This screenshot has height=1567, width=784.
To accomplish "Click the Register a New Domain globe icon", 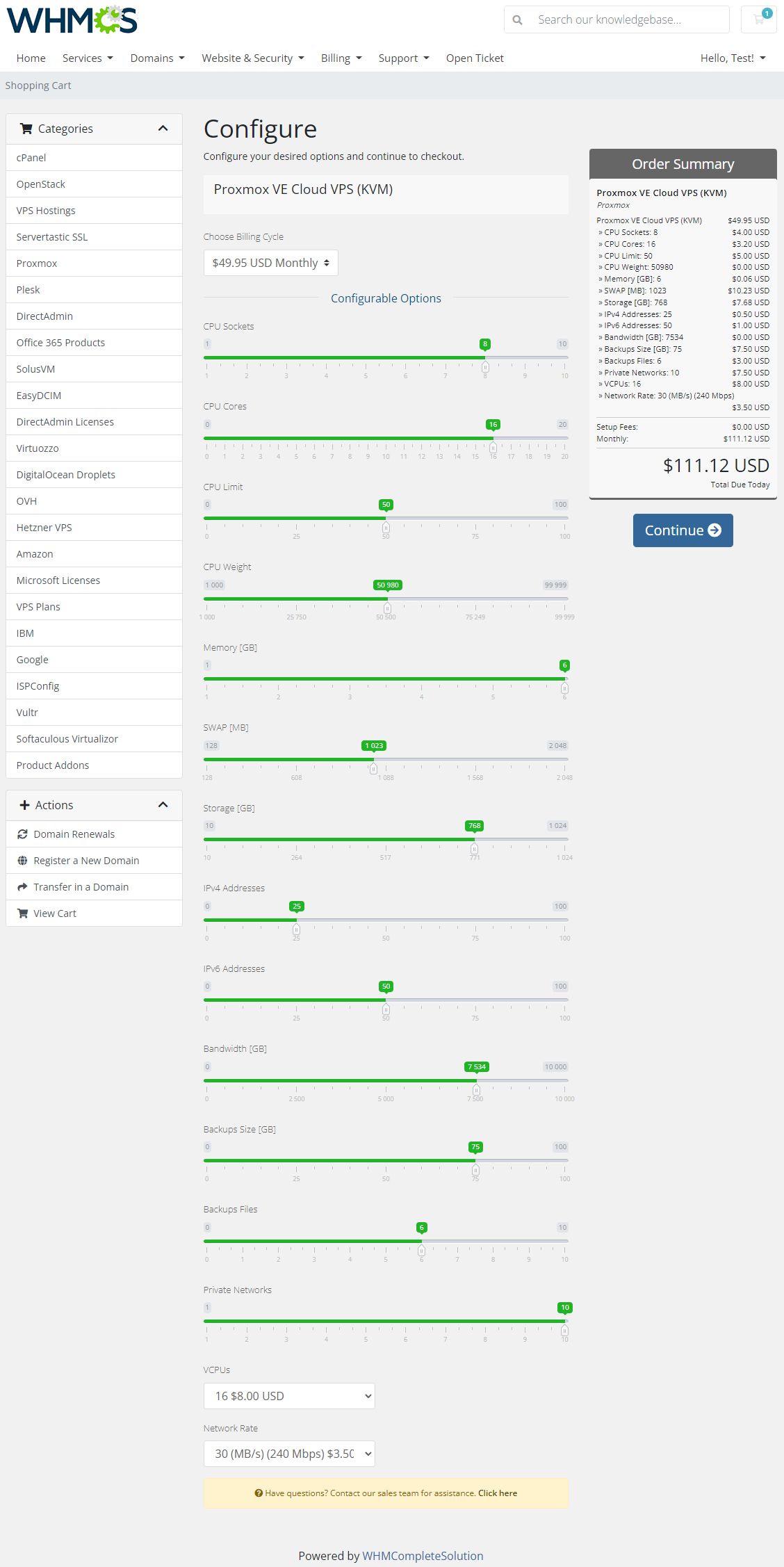I will pos(23,861).
